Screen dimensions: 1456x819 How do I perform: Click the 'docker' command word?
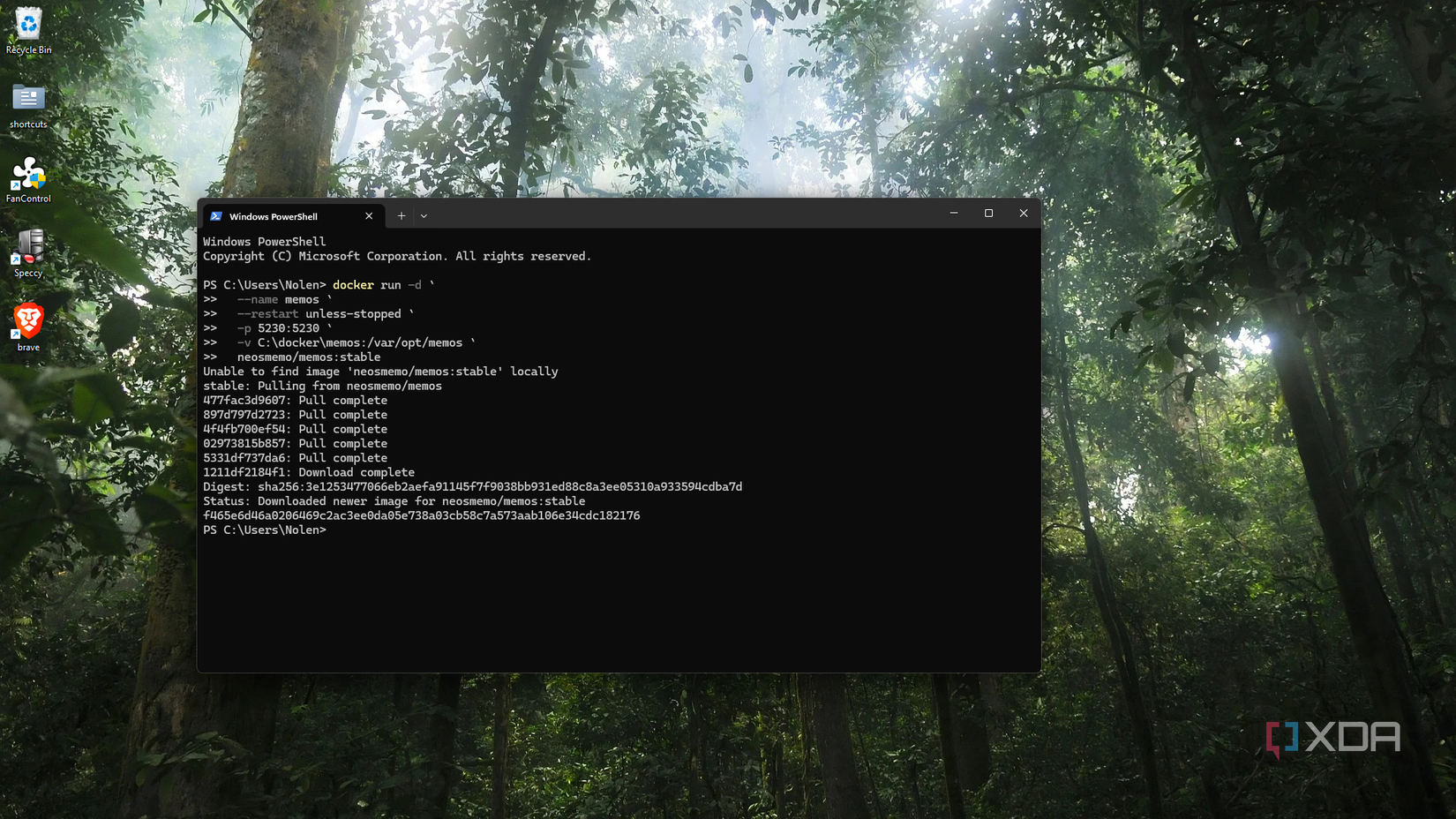tap(353, 285)
